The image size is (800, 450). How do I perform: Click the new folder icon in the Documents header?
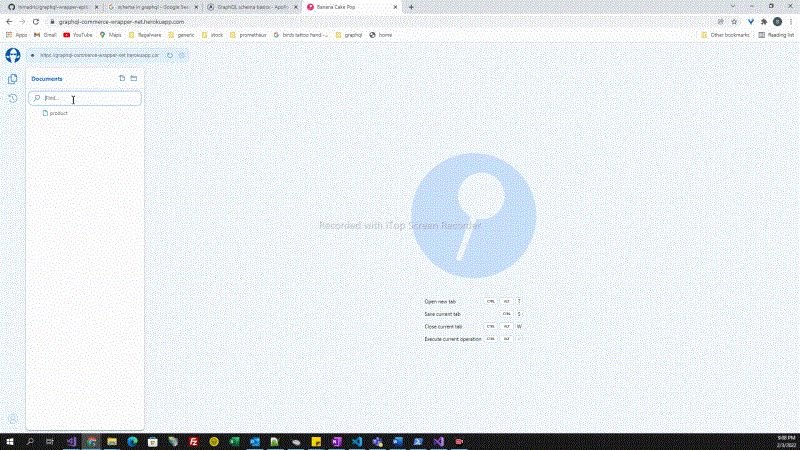[134, 78]
